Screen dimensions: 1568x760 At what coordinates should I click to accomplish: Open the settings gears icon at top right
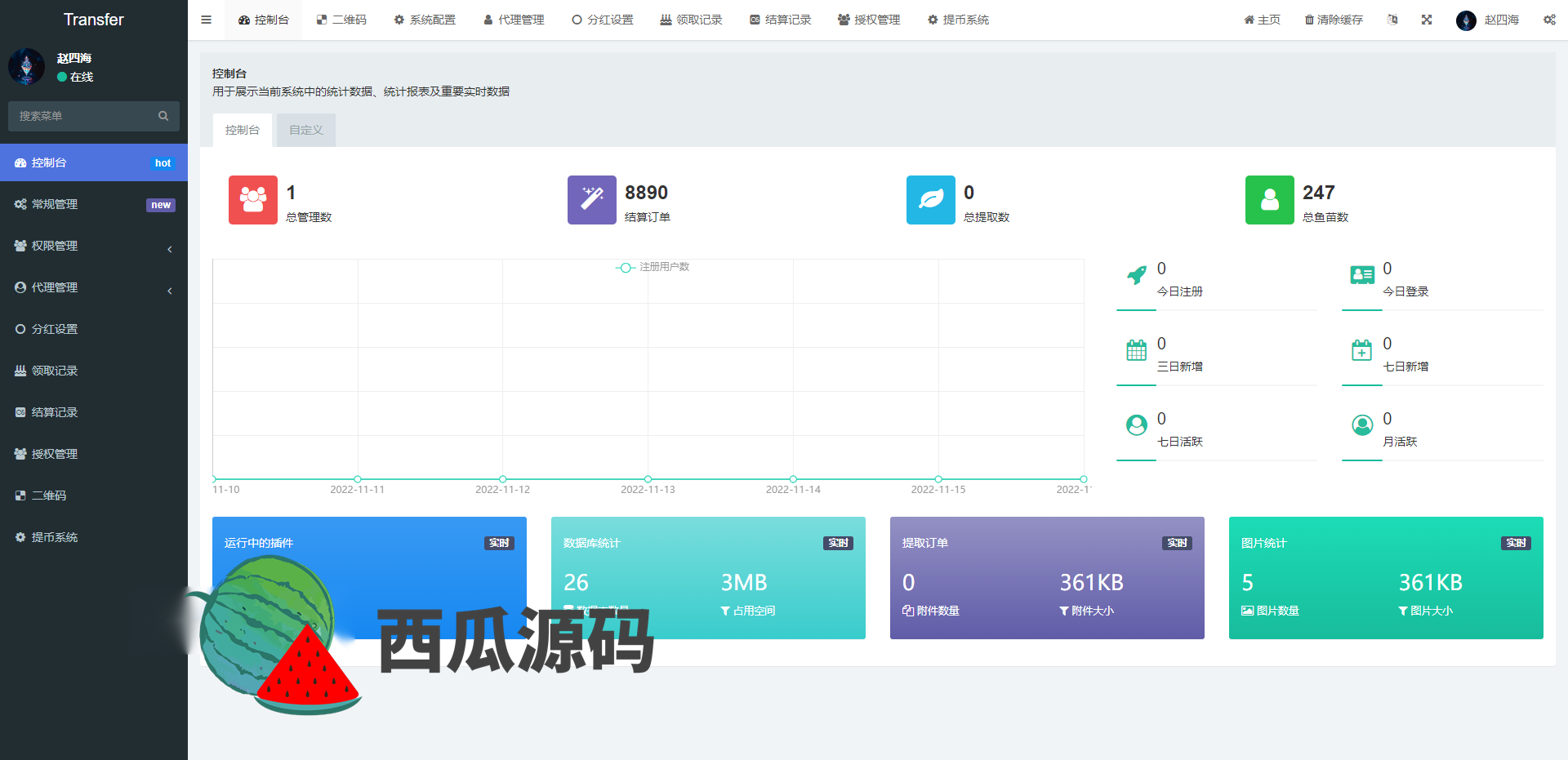pos(1548,20)
